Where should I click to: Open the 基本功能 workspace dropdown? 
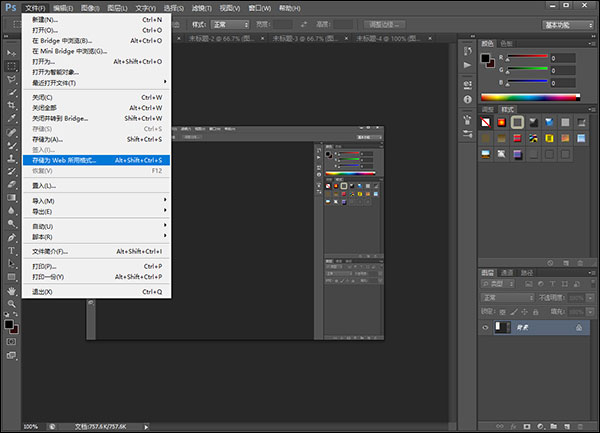click(568, 24)
